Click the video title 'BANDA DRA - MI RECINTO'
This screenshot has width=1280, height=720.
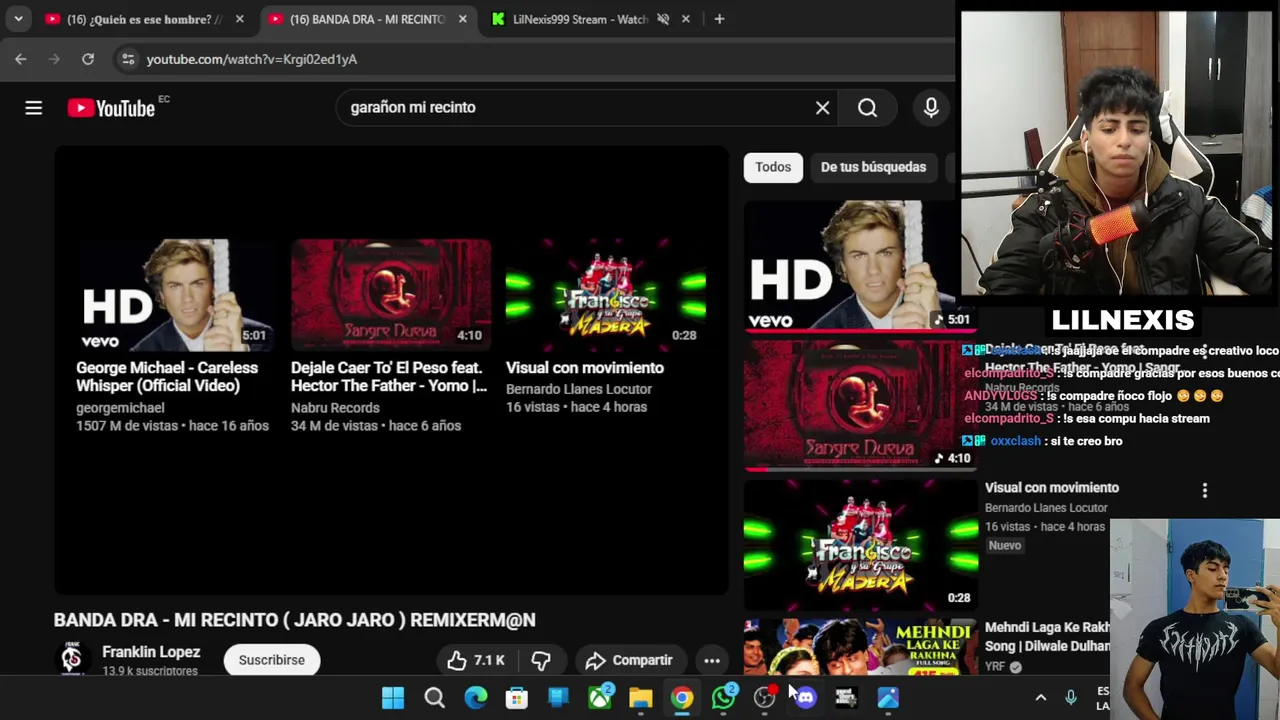295,620
